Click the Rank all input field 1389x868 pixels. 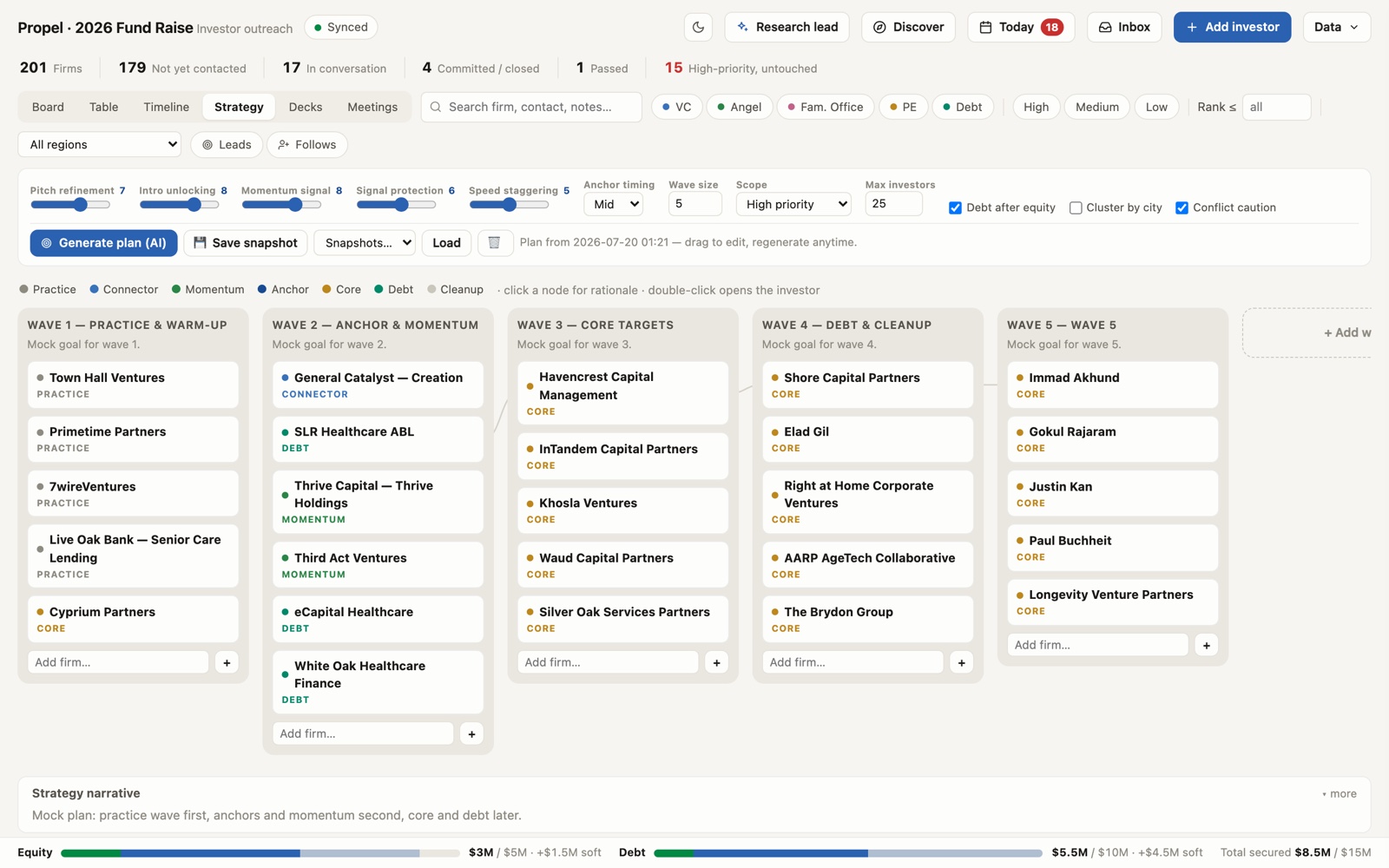click(x=1276, y=107)
